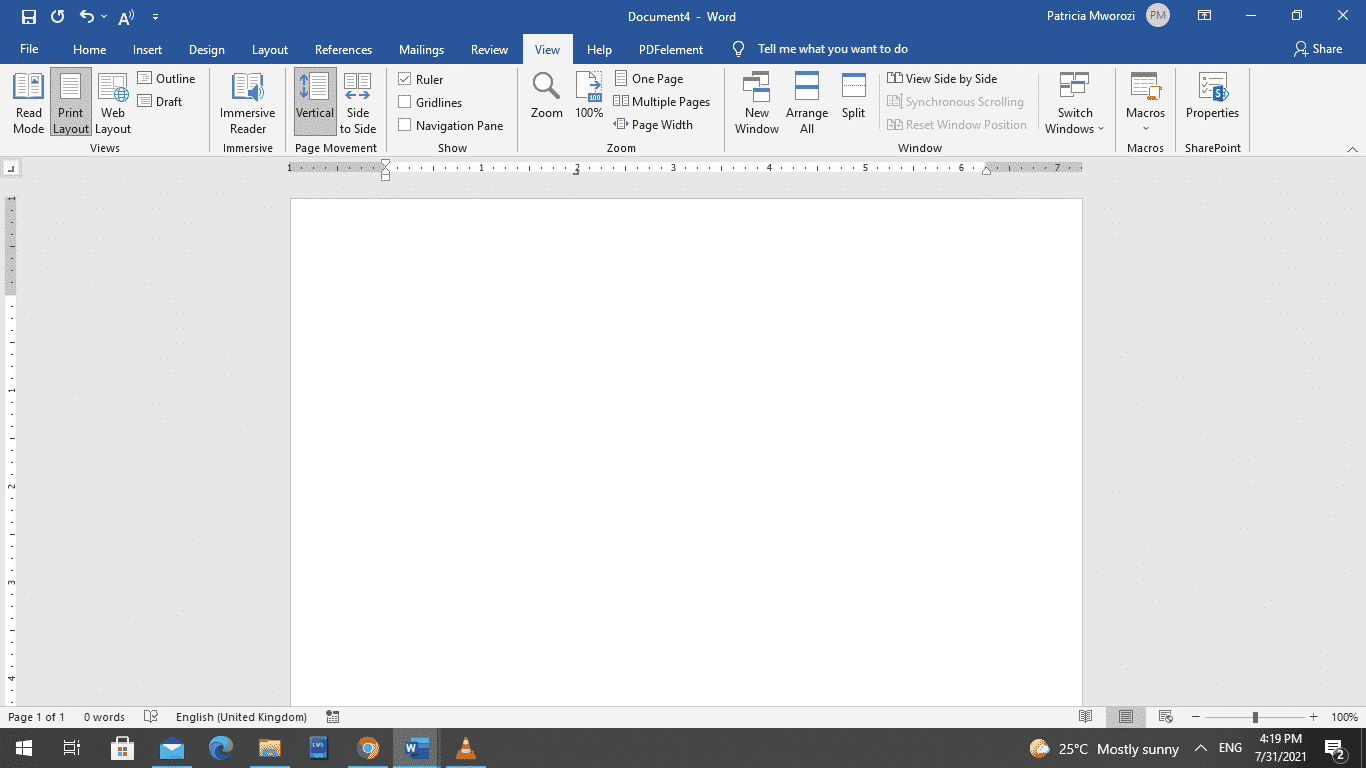Image resolution: width=1366 pixels, height=768 pixels.
Task: Switch to Read Mode view
Action: (28, 101)
